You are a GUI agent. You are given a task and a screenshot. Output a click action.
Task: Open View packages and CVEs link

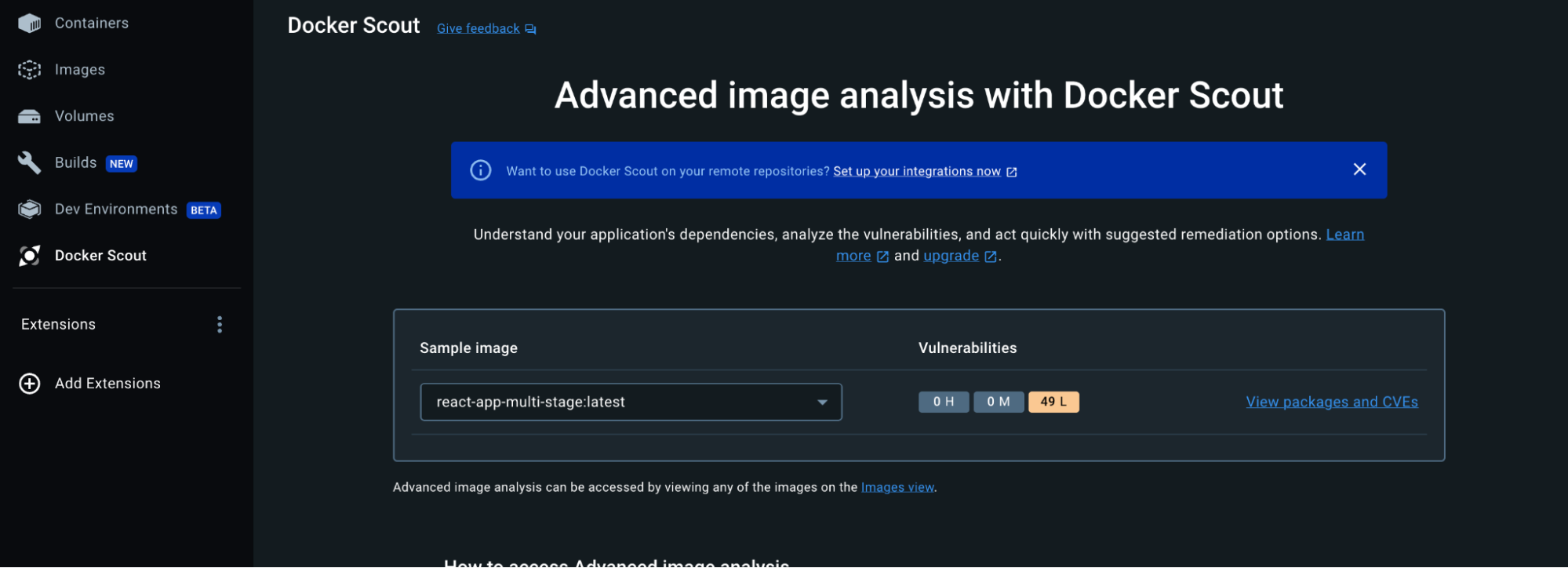point(1331,402)
